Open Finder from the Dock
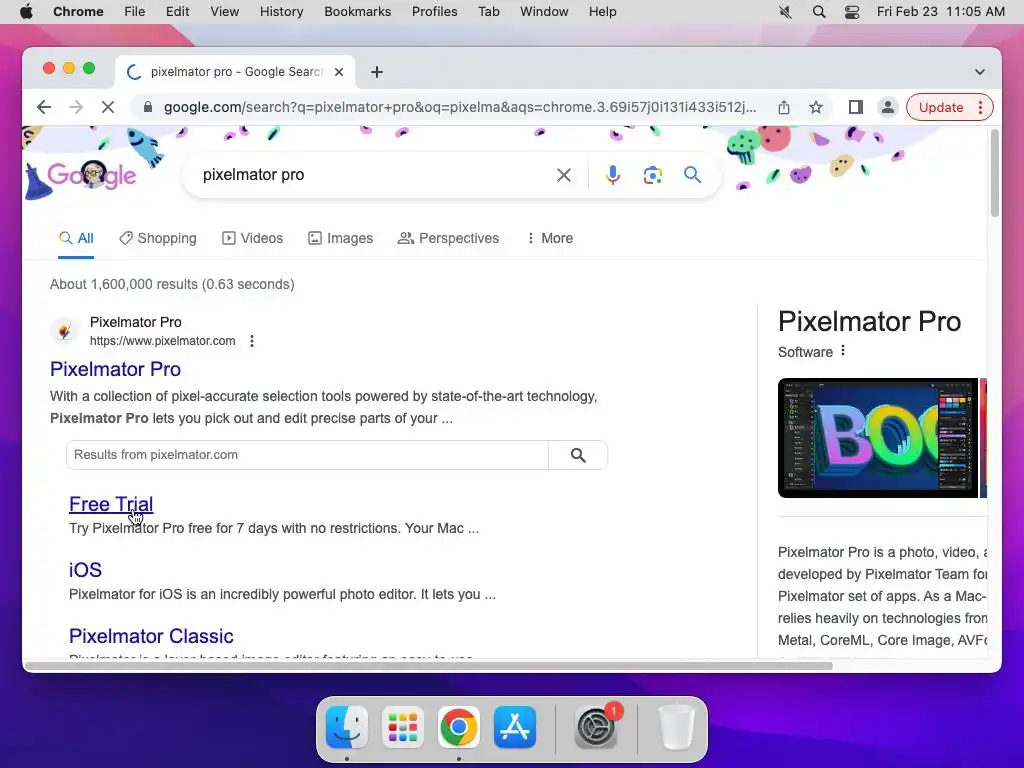This screenshot has width=1024, height=768. [x=347, y=727]
